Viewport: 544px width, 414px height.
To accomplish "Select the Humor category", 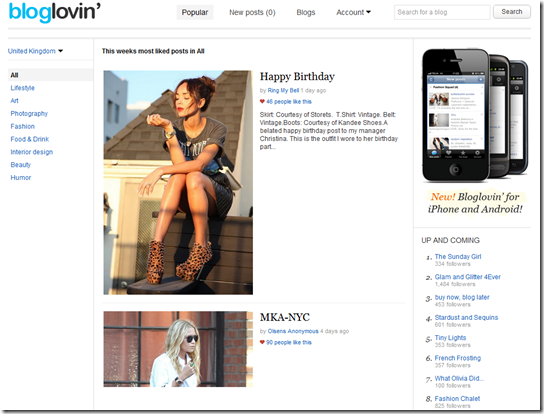I will [21, 178].
